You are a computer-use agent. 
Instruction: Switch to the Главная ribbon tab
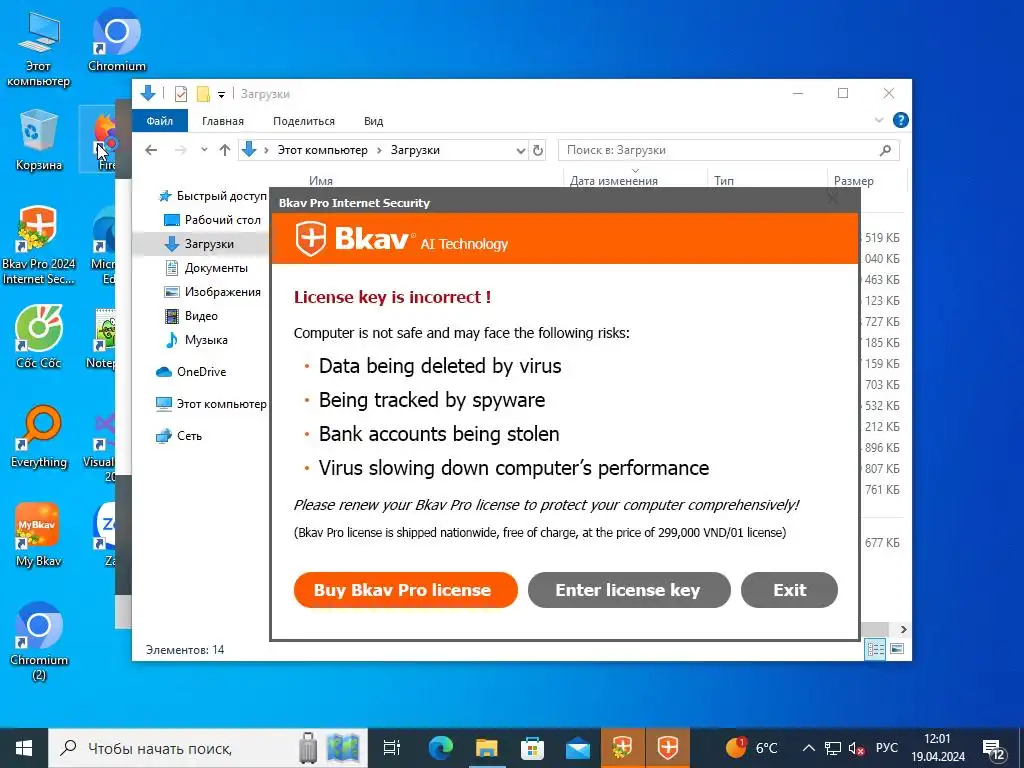point(223,121)
